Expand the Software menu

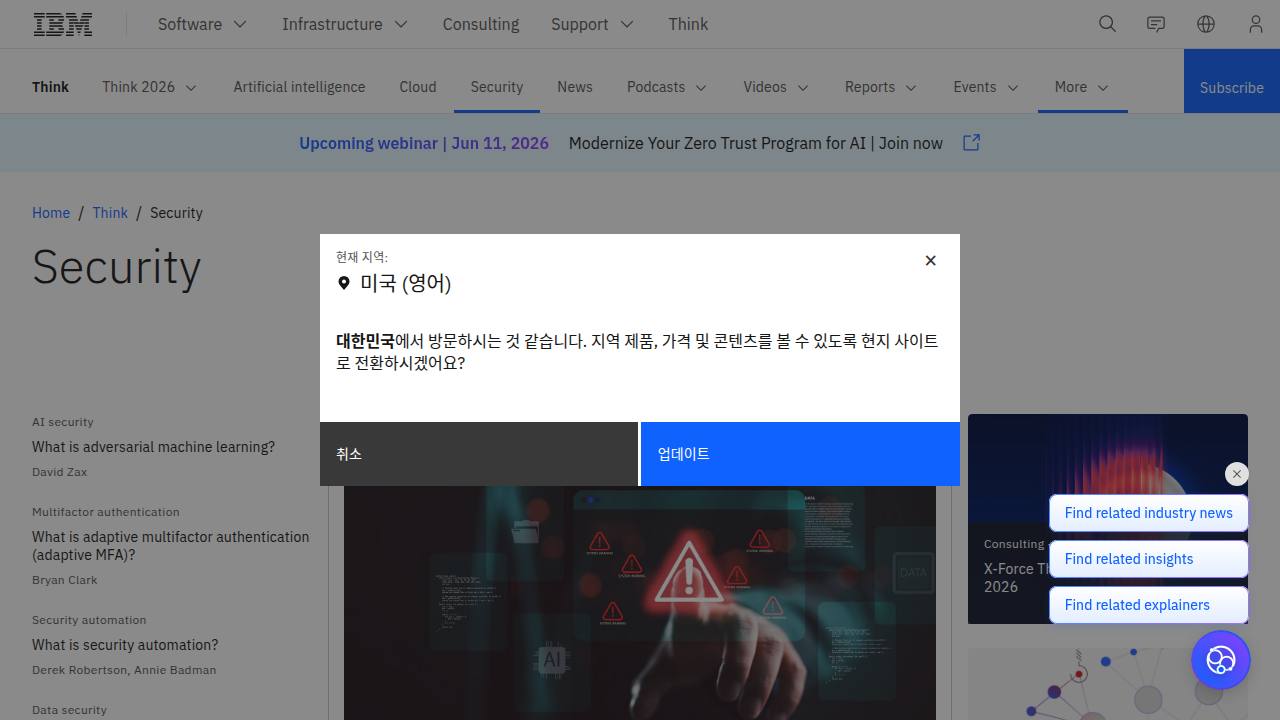coord(202,24)
